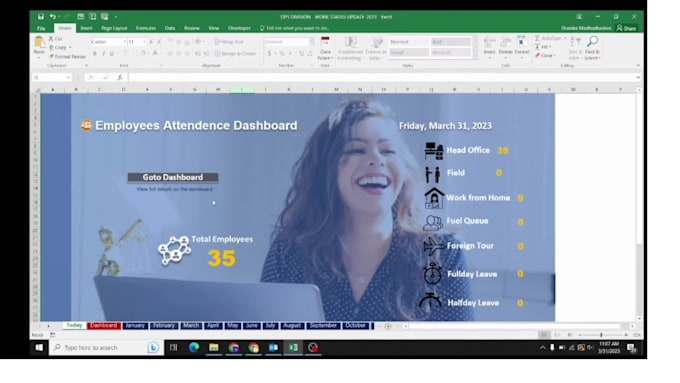680x383 pixels.
Task: Click the Goto Dashboard button
Action: pos(173,177)
